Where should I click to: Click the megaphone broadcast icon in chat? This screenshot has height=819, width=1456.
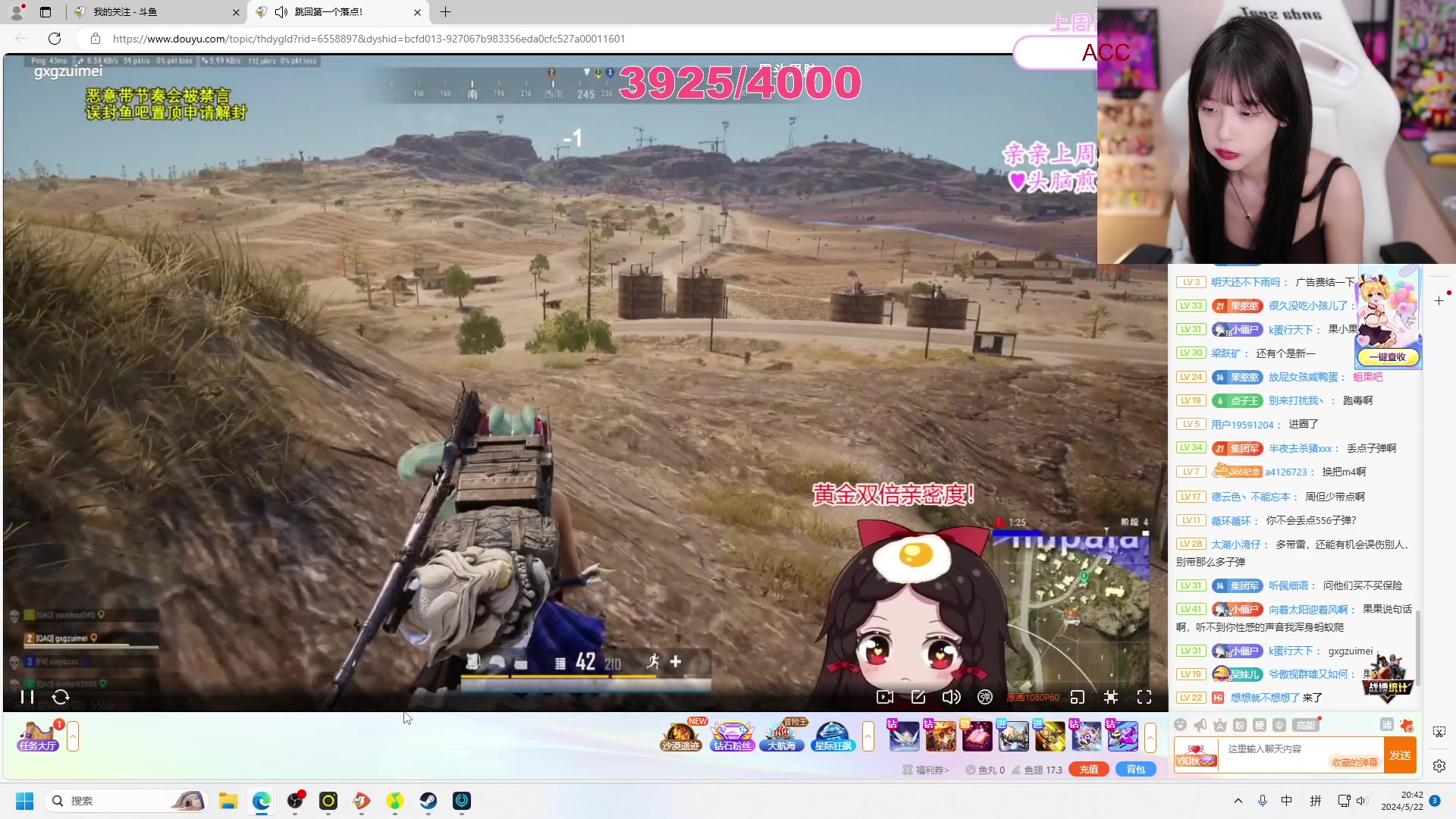(1200, 725)
